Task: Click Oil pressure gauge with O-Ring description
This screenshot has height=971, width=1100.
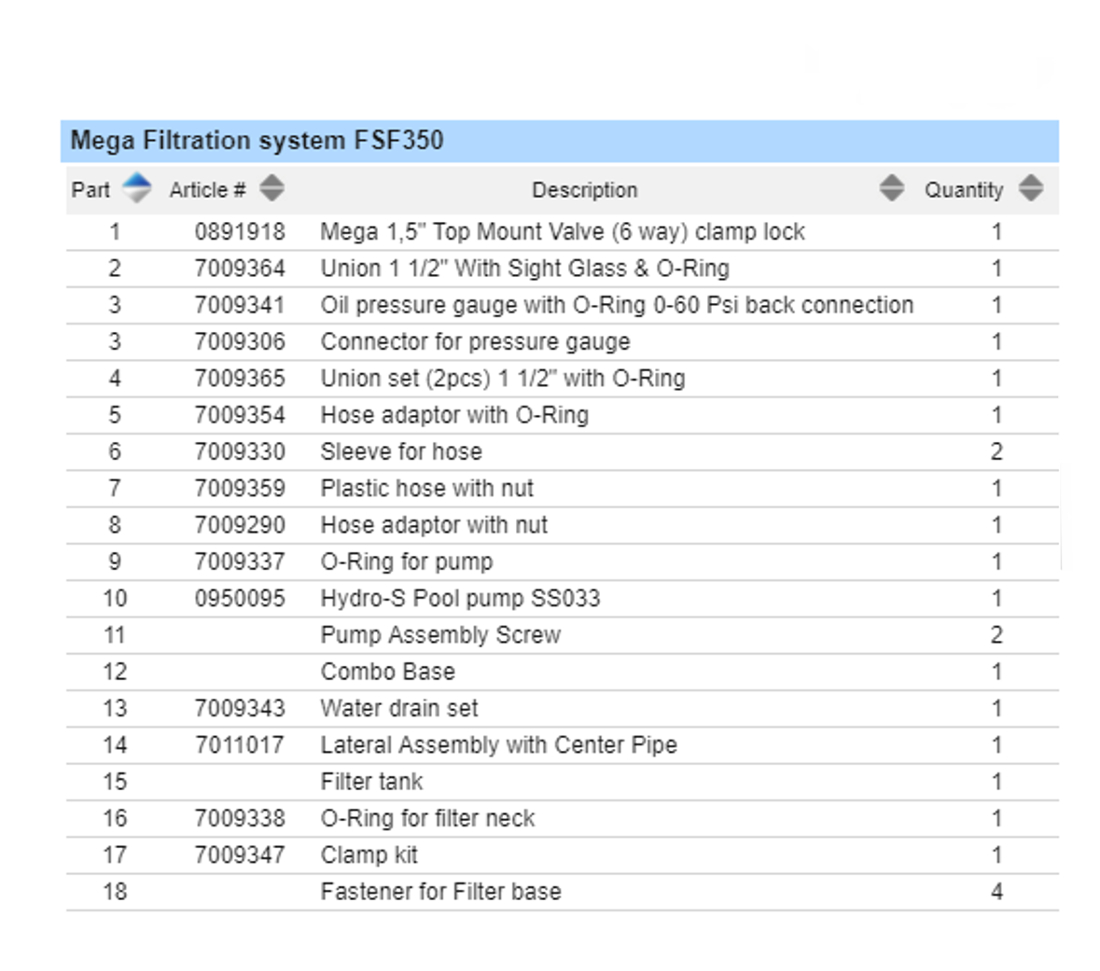Action: click(x=617, y=305)
